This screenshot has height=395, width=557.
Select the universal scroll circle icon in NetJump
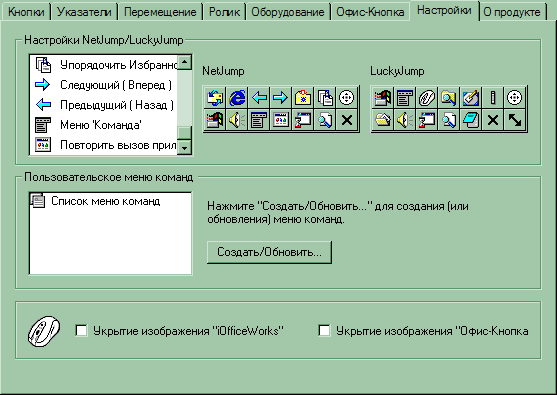coord(347,98)
